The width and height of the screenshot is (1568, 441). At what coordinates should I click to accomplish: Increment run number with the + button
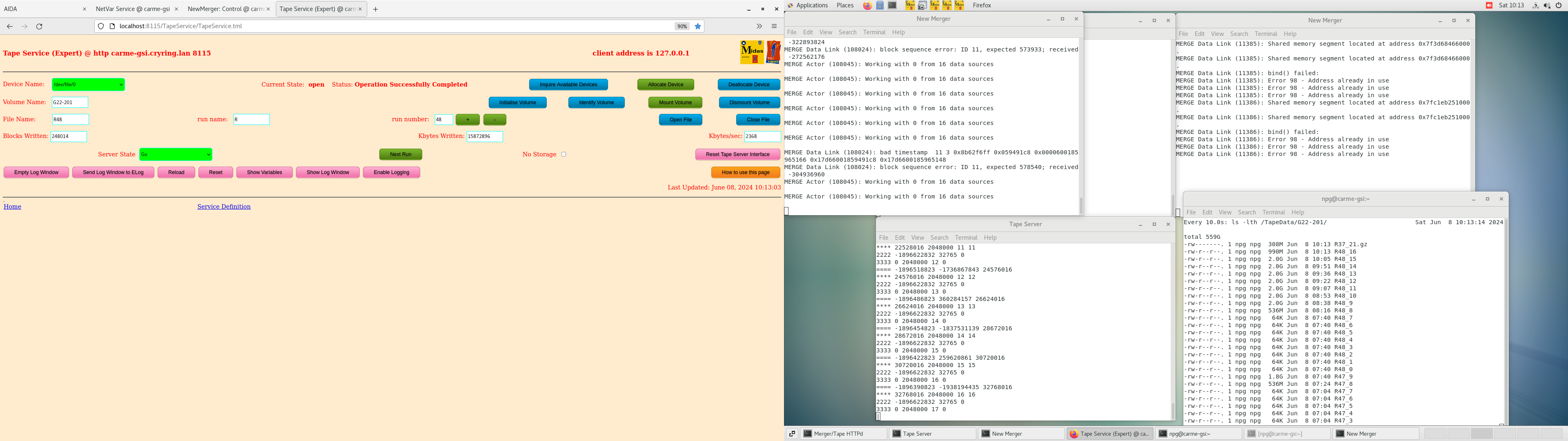click(x=468, y=120)
